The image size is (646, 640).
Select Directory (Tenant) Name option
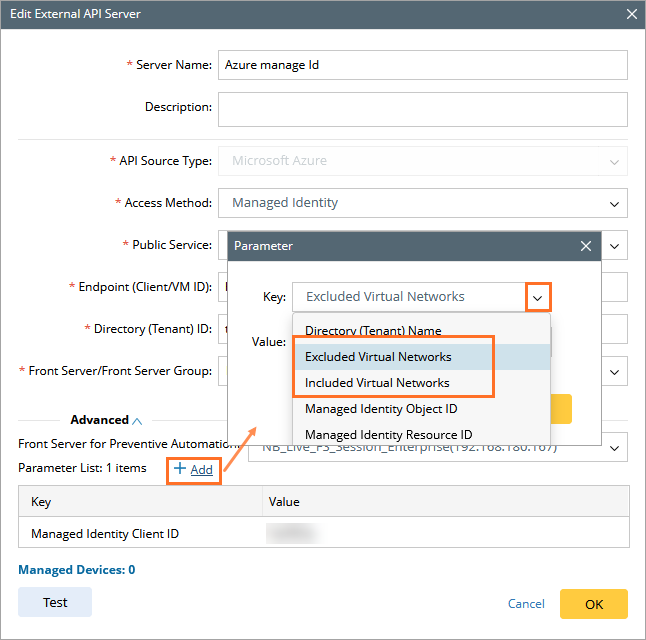point(372,331)
